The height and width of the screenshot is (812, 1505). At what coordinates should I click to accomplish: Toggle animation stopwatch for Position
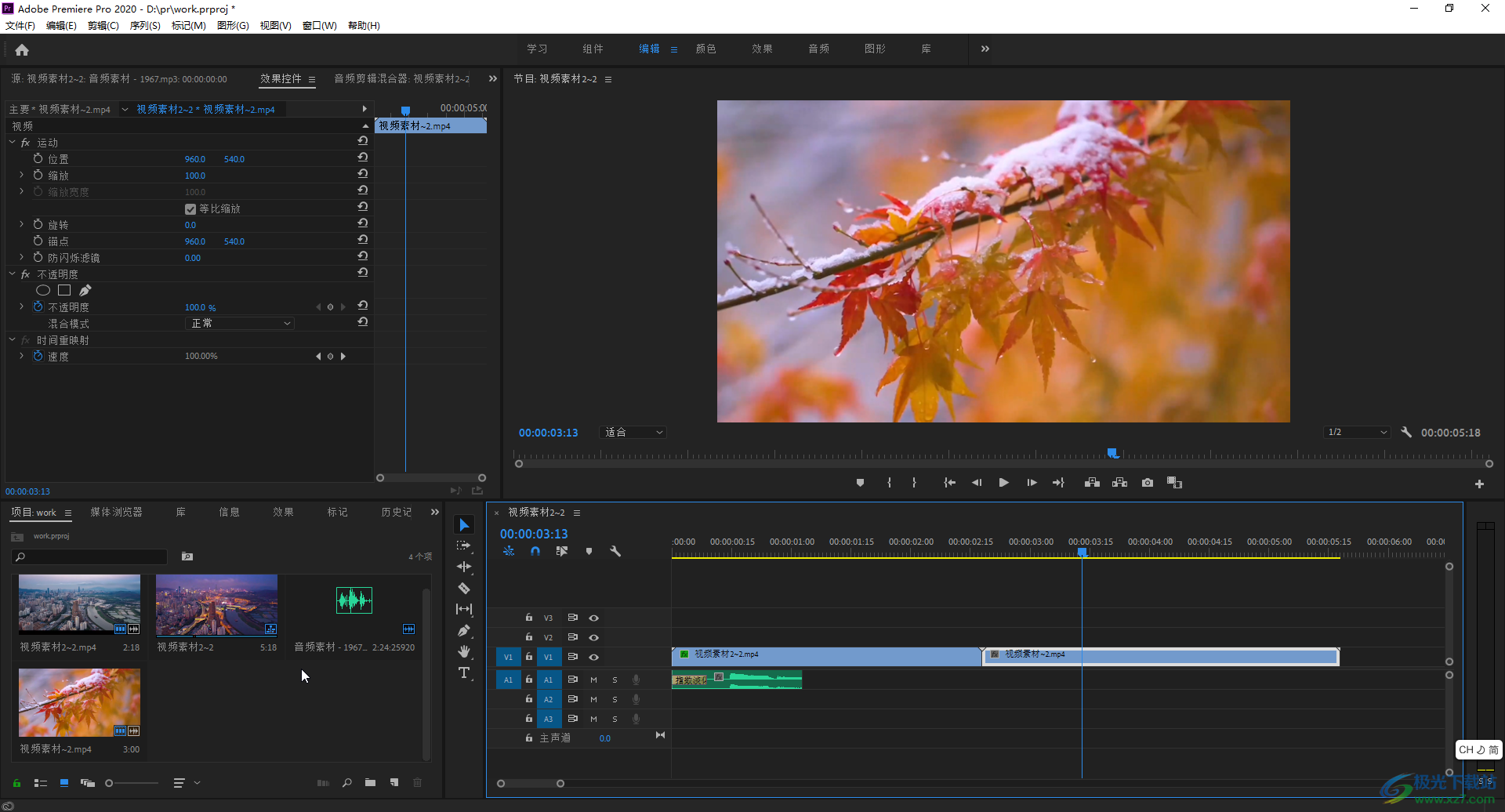pyautogui.click(x=38, y=158)
